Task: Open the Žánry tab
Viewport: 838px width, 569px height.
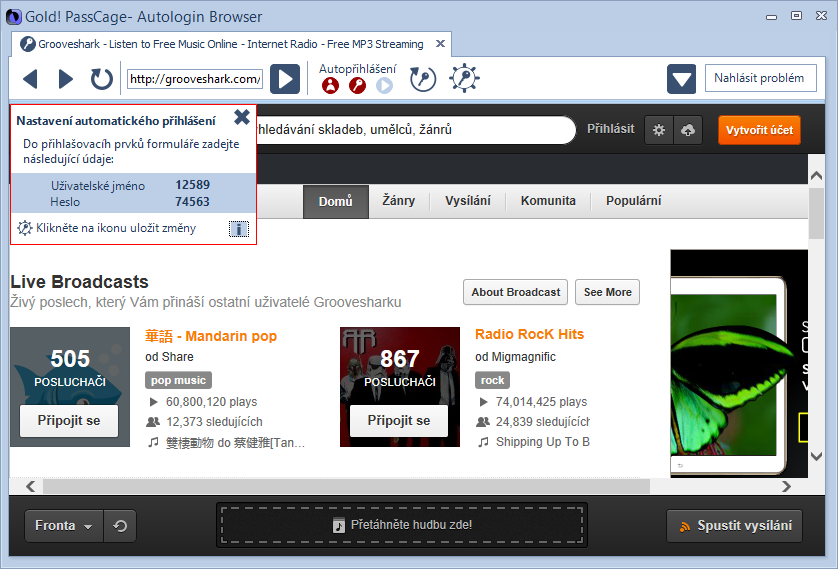Action: click(x=399, y=201)
